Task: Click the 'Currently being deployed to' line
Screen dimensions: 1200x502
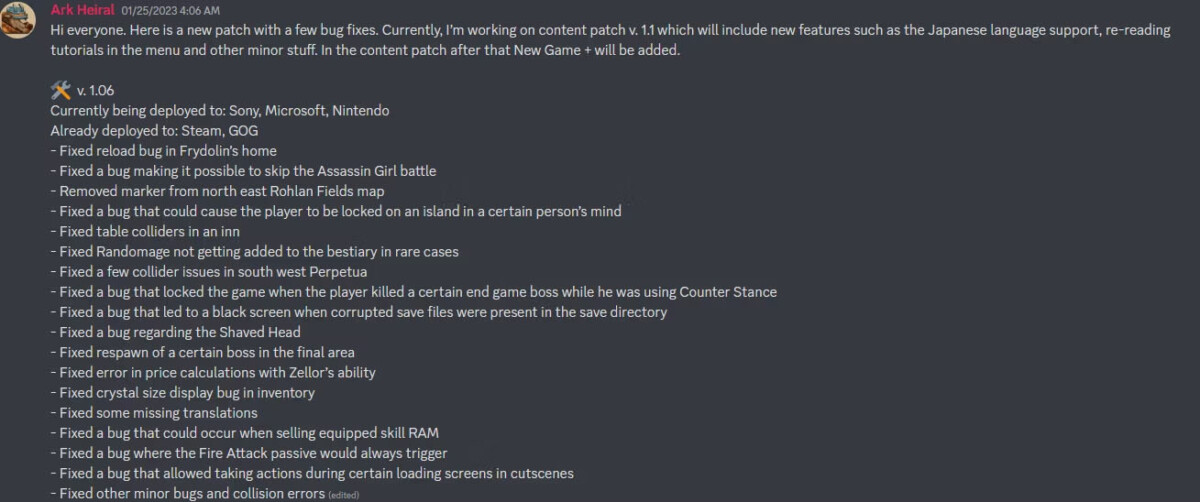Action: pyautogui.click(x=220, y=111)
